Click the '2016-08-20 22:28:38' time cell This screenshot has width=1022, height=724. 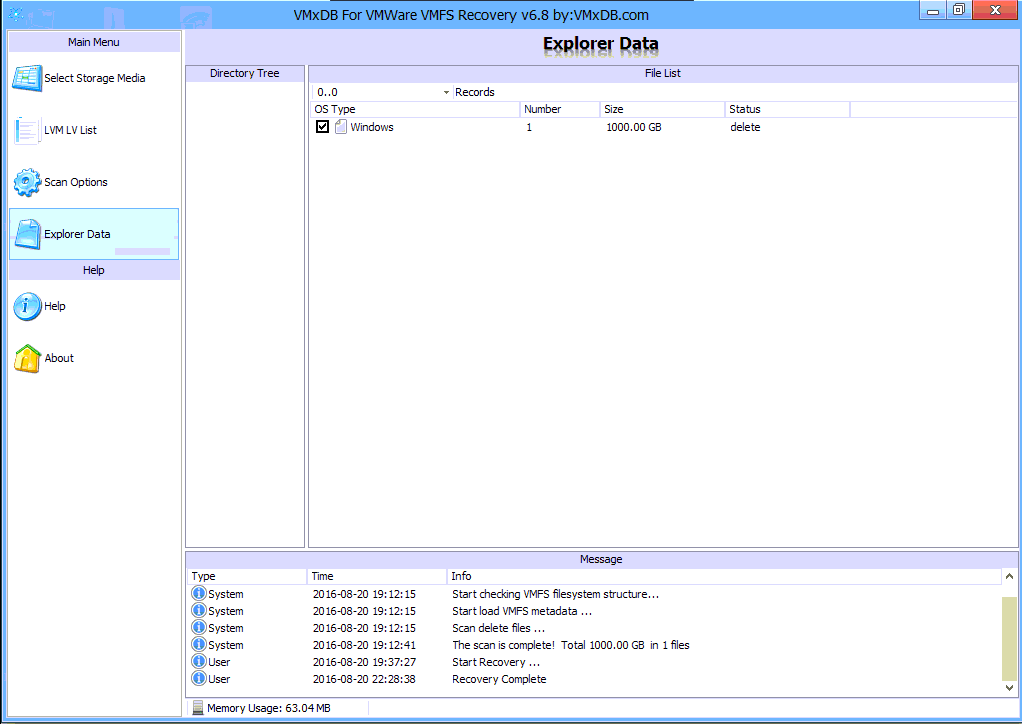click(x=364, y=678)
